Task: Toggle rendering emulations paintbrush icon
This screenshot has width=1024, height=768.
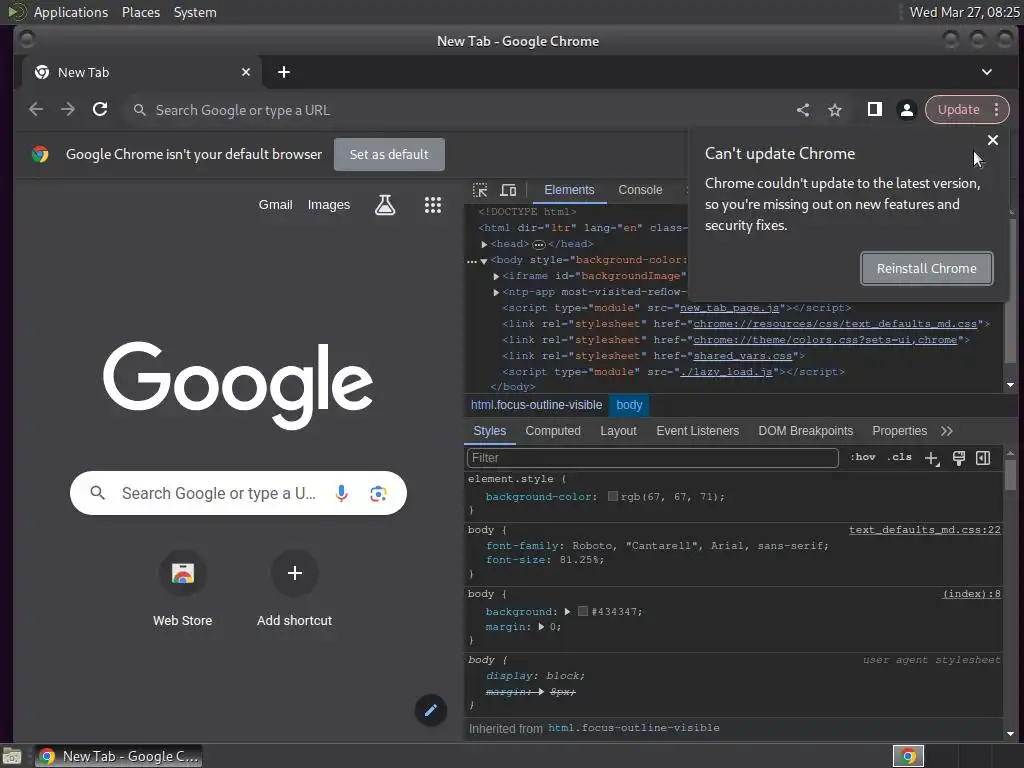Action: (x=958, y=458)
